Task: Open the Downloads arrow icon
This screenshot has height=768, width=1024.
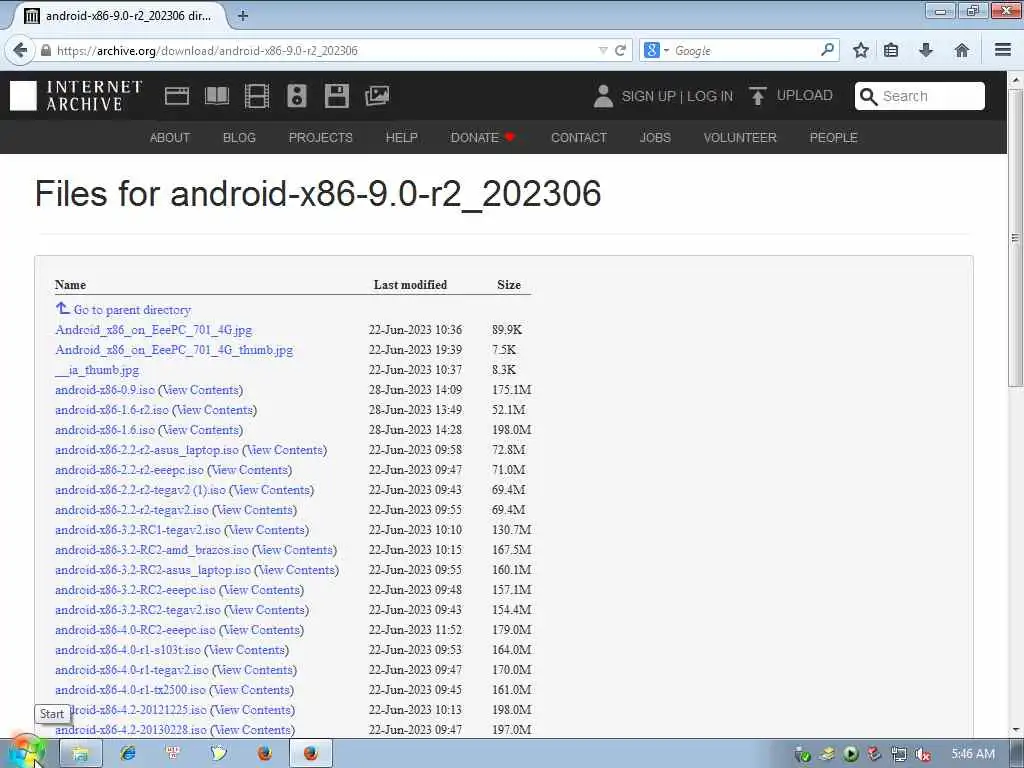Action: (x=925, y=50)
